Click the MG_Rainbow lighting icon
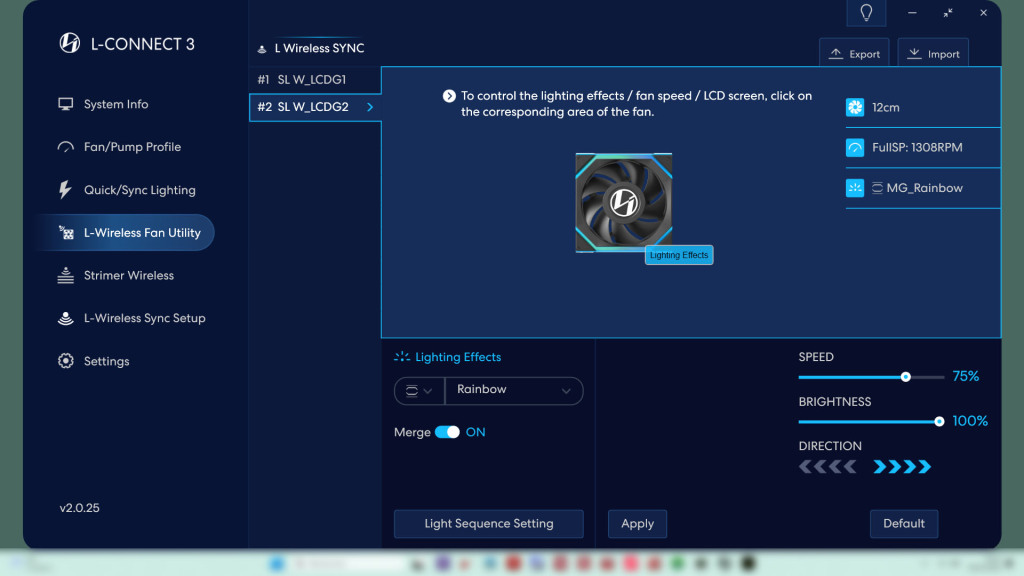The height and width of the screenshot is (576, 1024). tap(855, 188)
